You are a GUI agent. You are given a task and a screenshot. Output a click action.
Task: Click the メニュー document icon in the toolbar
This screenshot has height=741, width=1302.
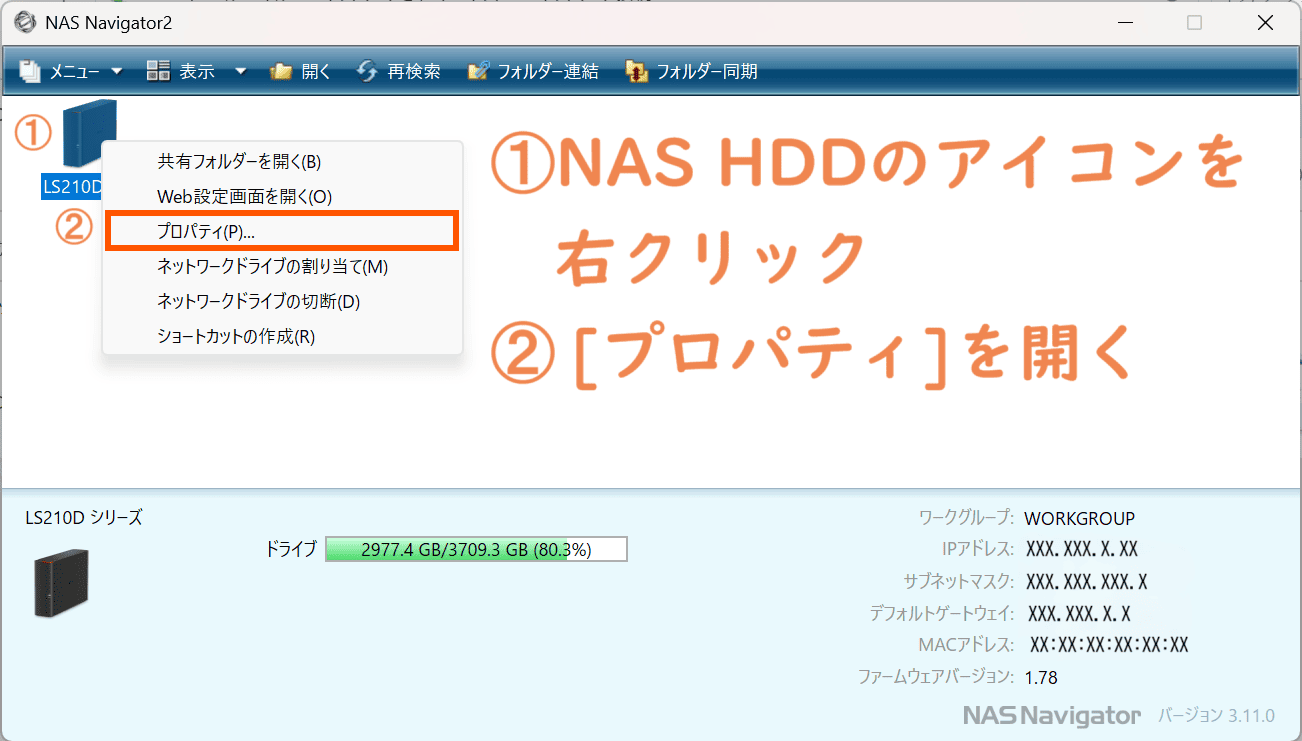(30, 71)
